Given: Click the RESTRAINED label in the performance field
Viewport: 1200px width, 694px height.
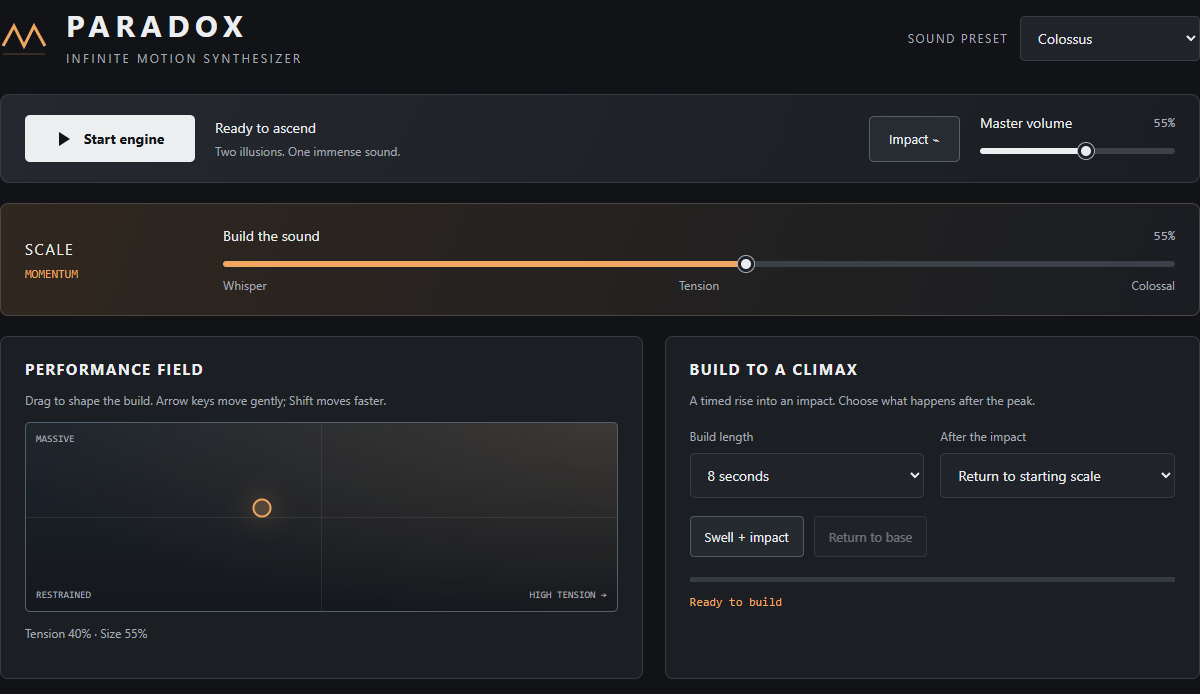Looking at the screenshot, I should point(63,595).
